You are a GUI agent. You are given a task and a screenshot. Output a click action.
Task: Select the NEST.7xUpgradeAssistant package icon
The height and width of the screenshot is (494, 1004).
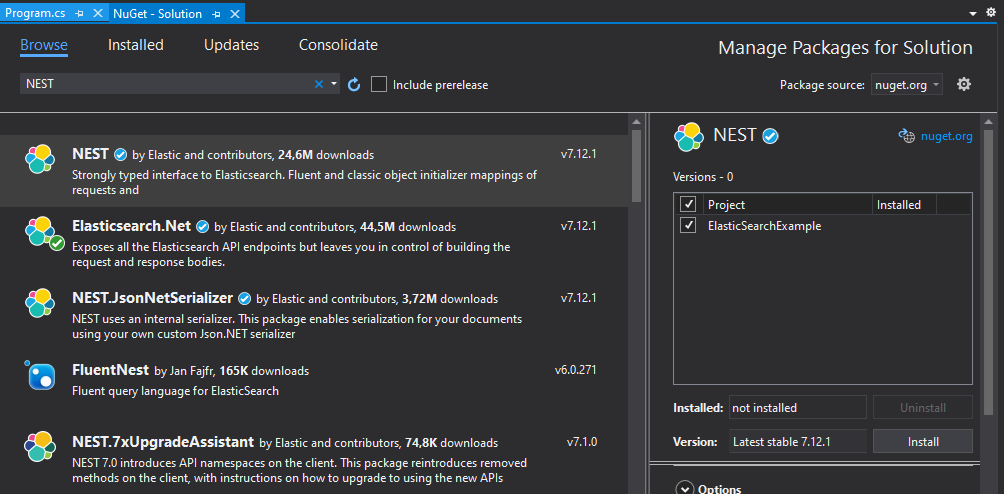pos(40,447)
